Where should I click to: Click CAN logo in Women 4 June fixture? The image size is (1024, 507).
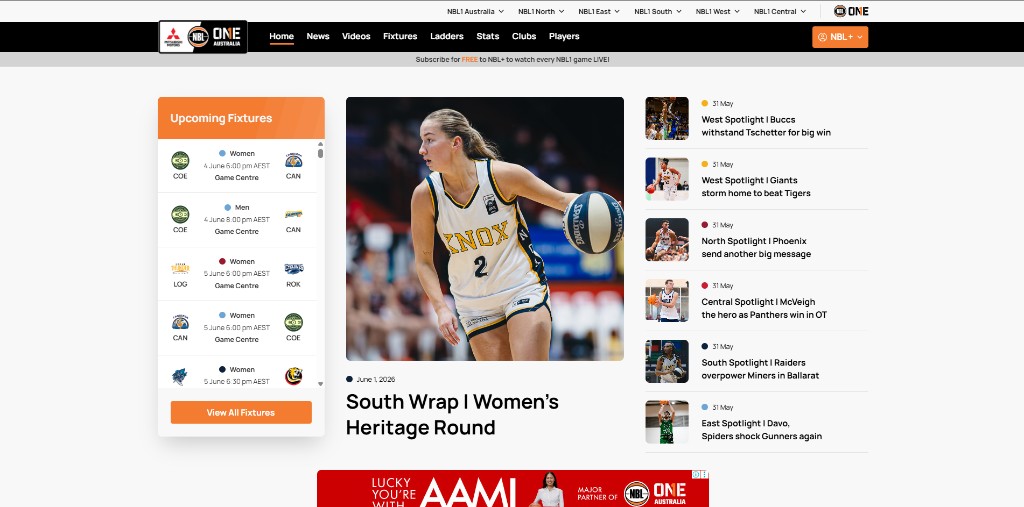[293, 160]
